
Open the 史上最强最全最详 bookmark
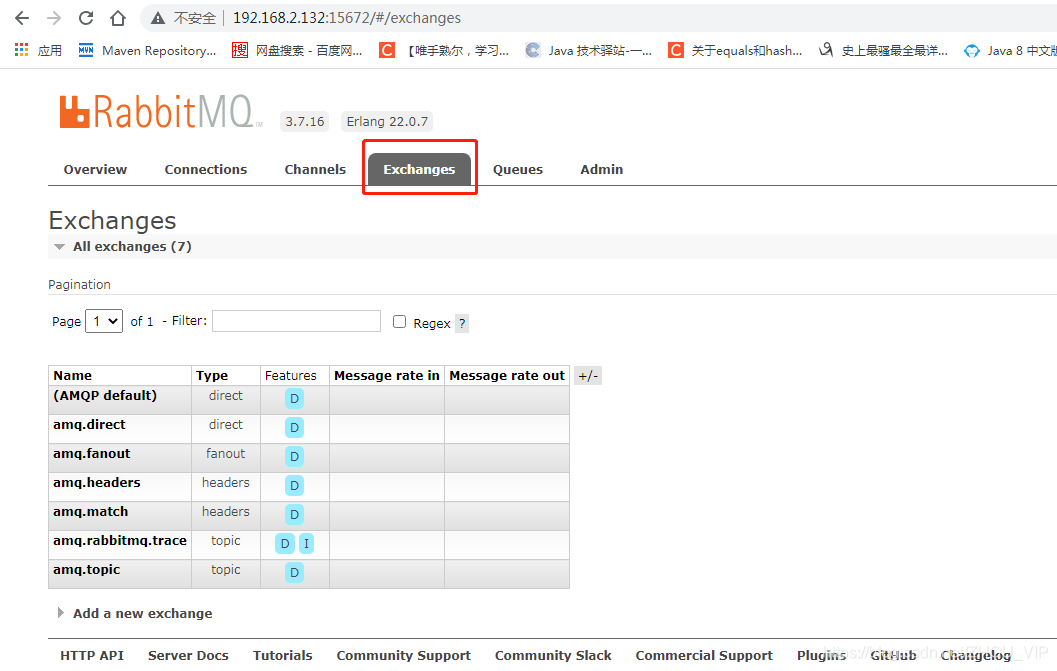(883, 51)
